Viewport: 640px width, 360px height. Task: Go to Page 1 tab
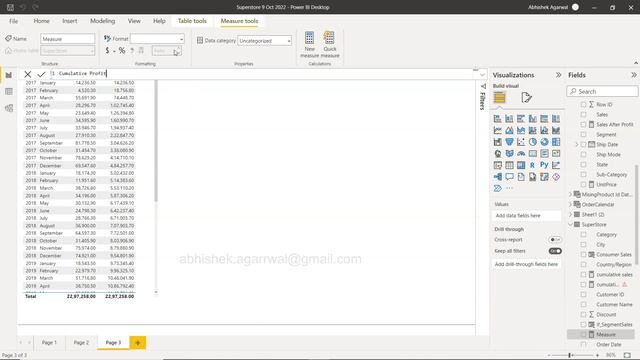pos(49,342)
